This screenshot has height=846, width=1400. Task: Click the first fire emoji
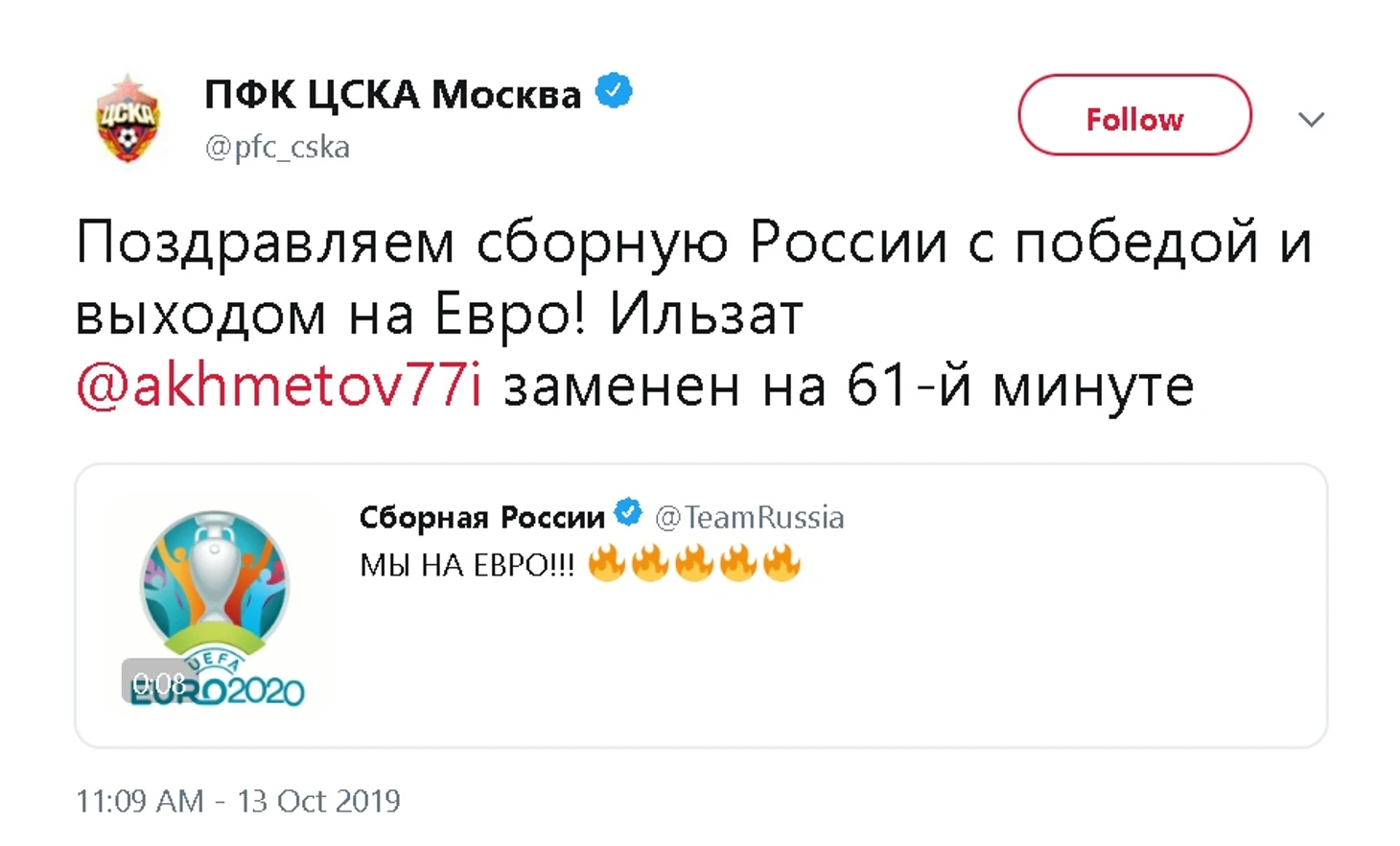pos(606,564)
